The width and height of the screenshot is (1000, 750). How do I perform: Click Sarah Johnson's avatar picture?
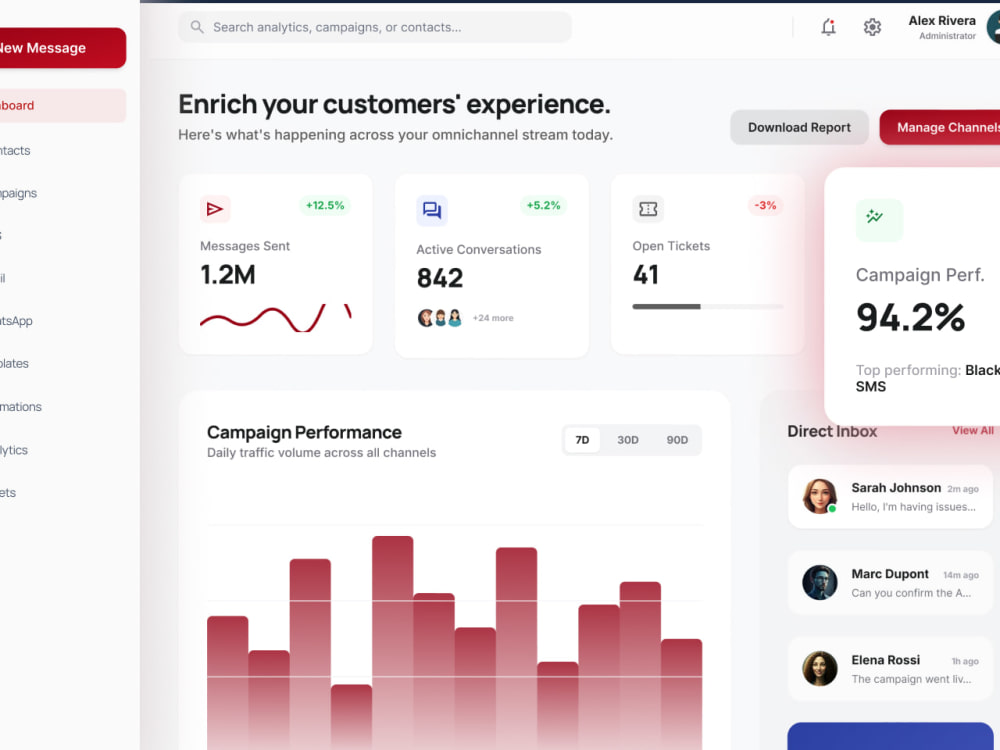pos(820,496)
